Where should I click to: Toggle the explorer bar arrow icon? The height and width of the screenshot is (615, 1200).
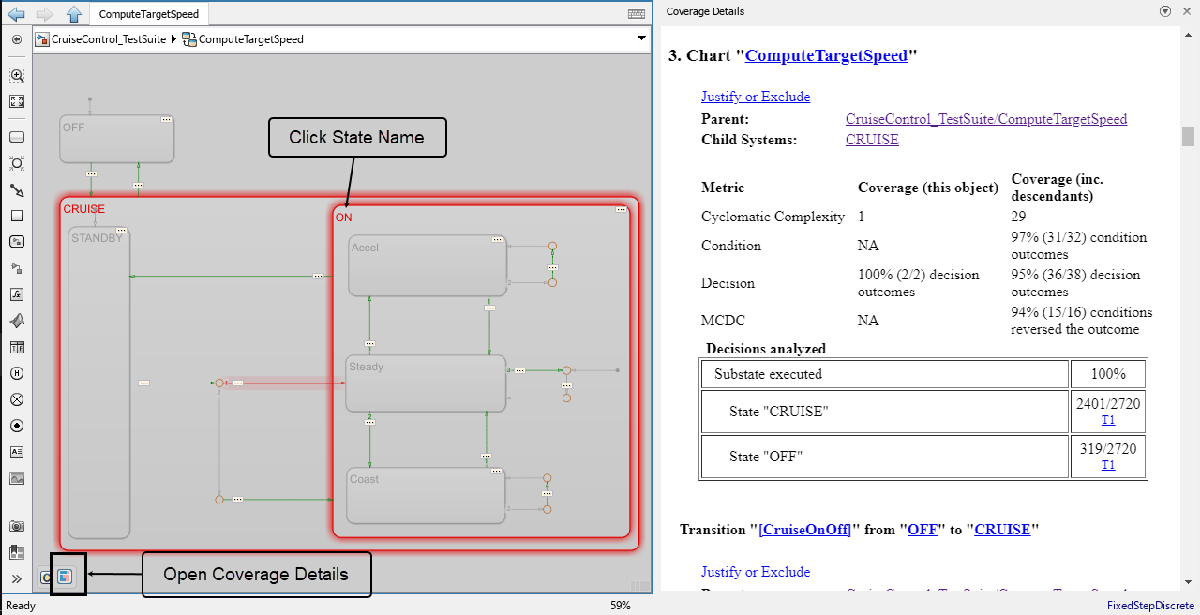coord(17,39)
